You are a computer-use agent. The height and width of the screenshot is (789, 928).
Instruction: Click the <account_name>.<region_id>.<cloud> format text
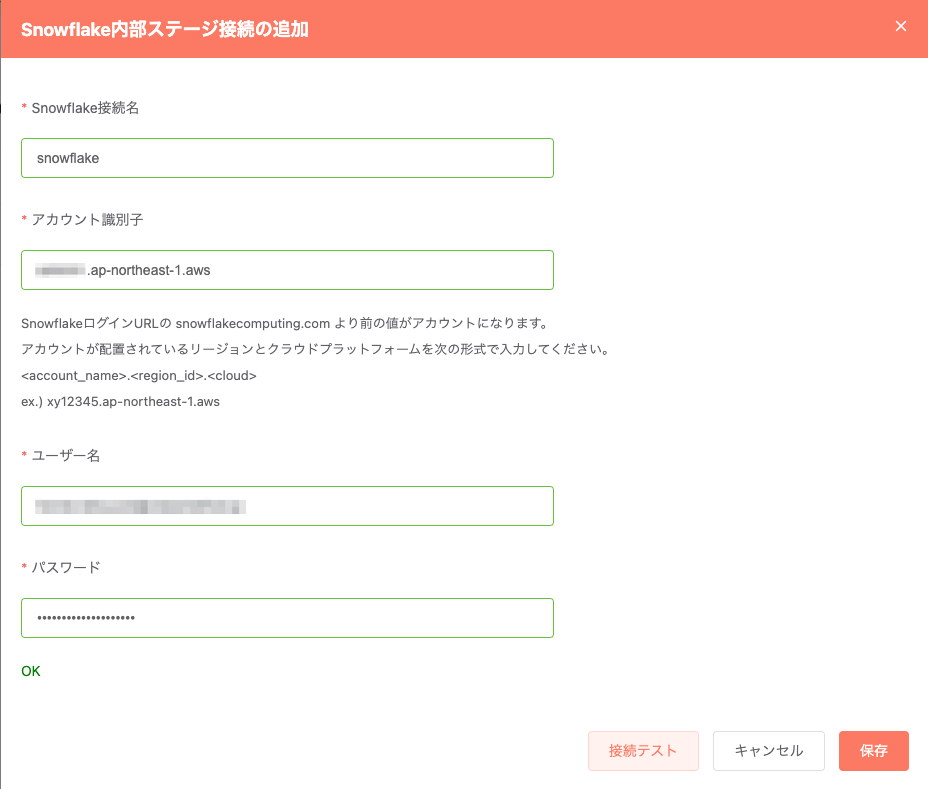[x=139, y=375]
